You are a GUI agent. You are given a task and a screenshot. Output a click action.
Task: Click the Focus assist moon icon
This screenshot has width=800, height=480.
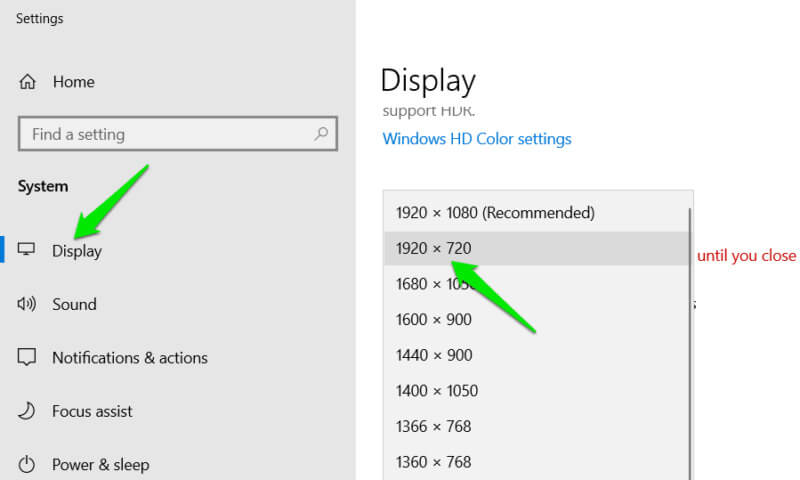pos(27,411)
